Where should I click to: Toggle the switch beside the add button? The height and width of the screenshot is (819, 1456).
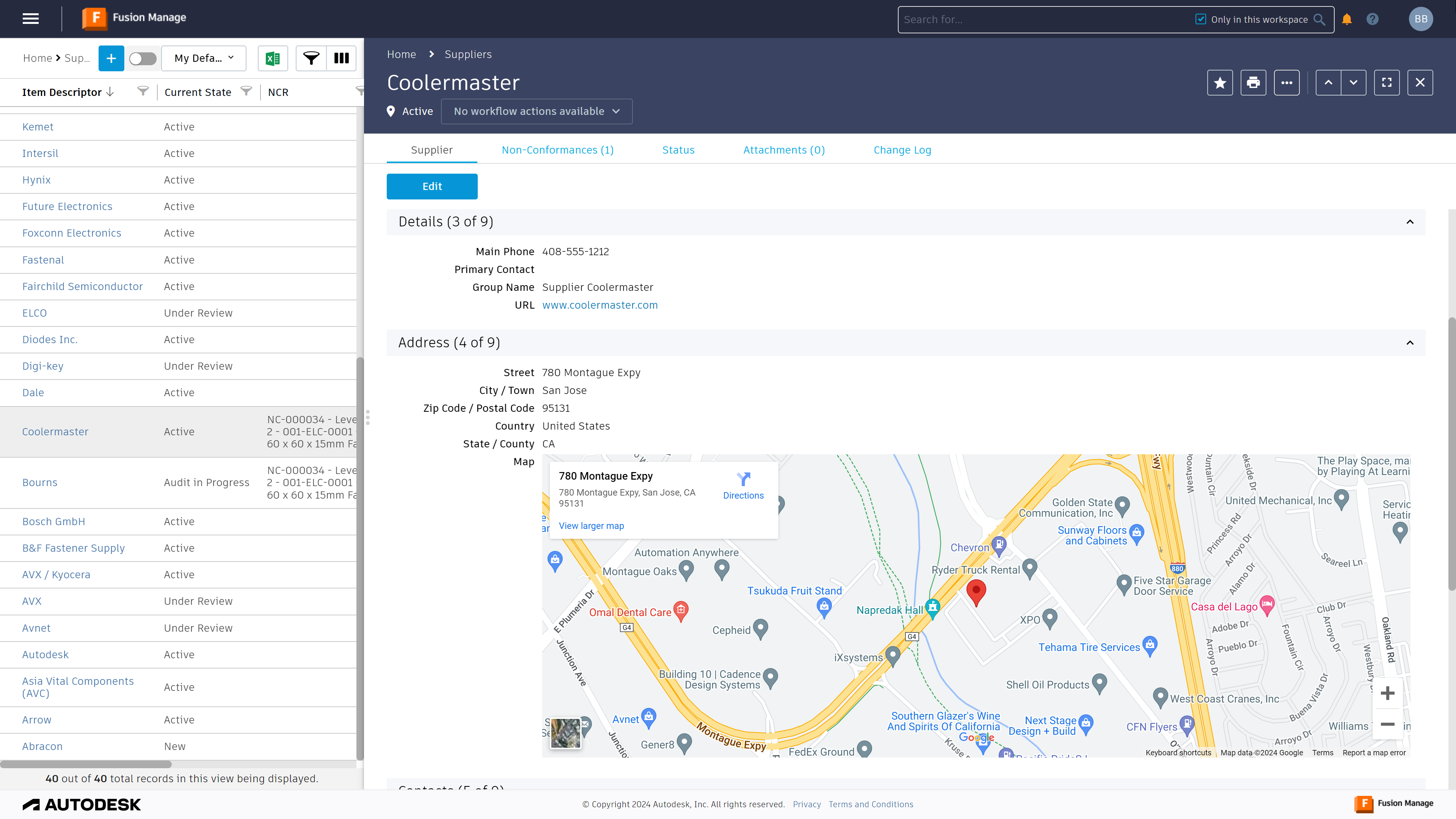point(143,58)
